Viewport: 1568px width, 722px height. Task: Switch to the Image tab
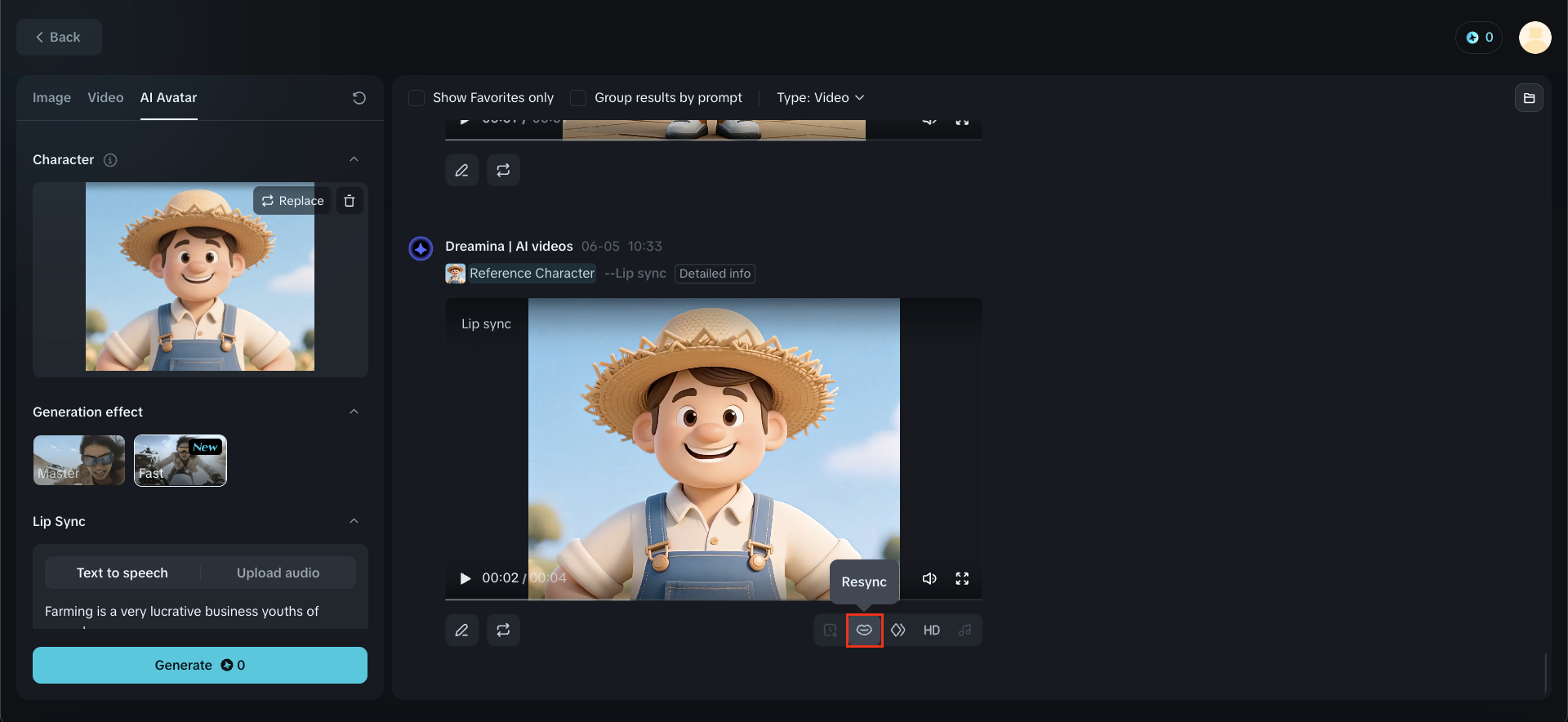click(x=51, y=98)
